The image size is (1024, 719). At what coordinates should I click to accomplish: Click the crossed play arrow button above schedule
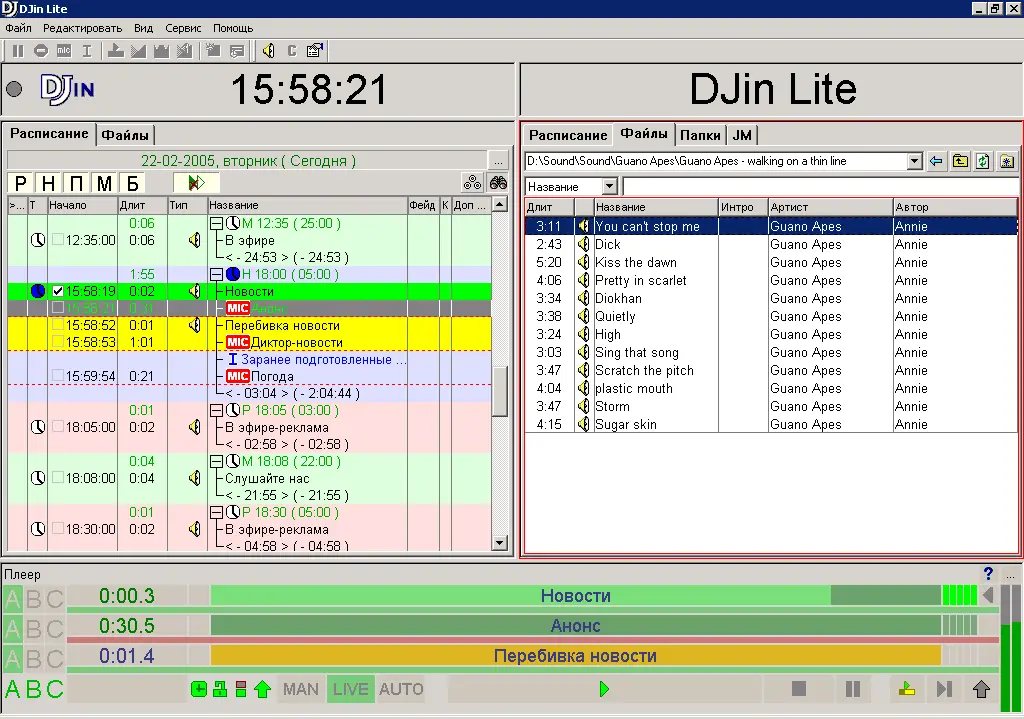(x=196, y=183)
